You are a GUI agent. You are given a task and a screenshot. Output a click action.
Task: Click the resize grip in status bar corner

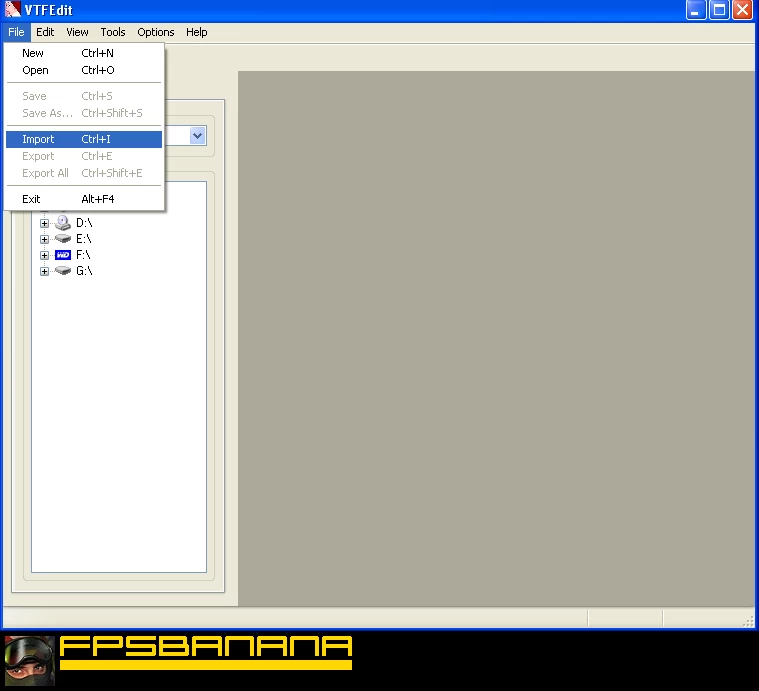(749, 622)
